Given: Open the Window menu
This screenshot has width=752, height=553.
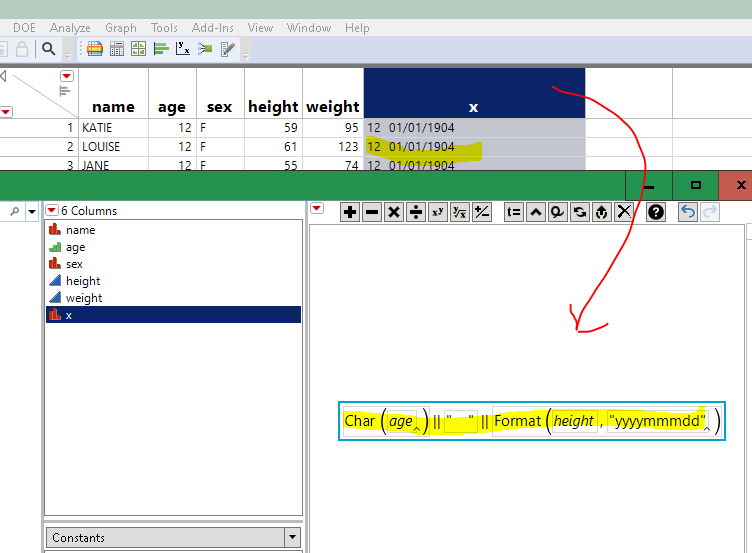Looking at the screenshot, I should pos(309,28).
